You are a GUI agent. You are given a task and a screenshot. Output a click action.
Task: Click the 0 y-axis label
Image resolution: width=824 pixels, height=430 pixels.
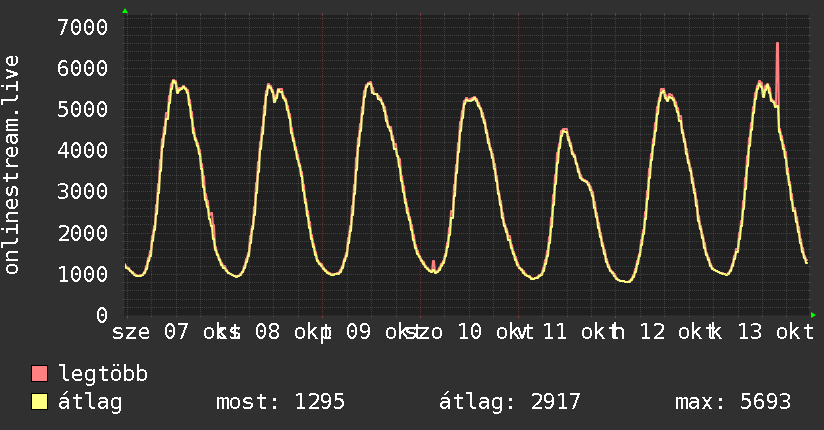pos(102,315)
